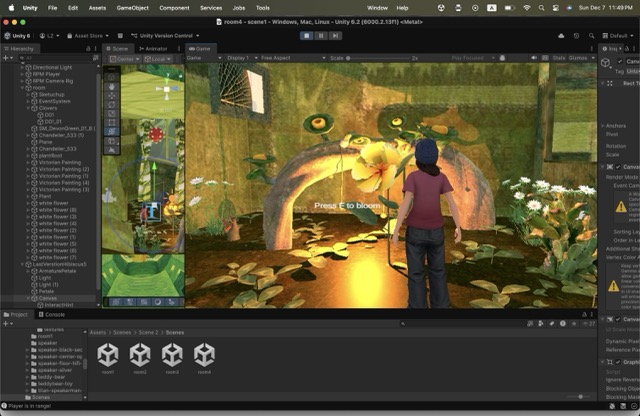Click the Step frame button
This screenshot has height=416, width=640.
point(335,35)
